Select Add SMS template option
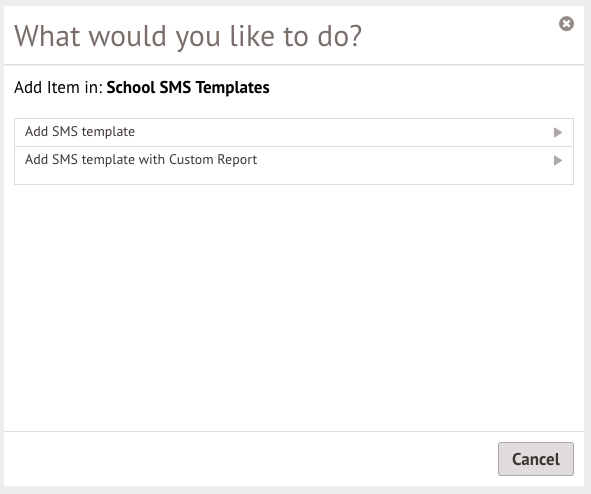This screenshot has width=591, height=494. point(294,132)
